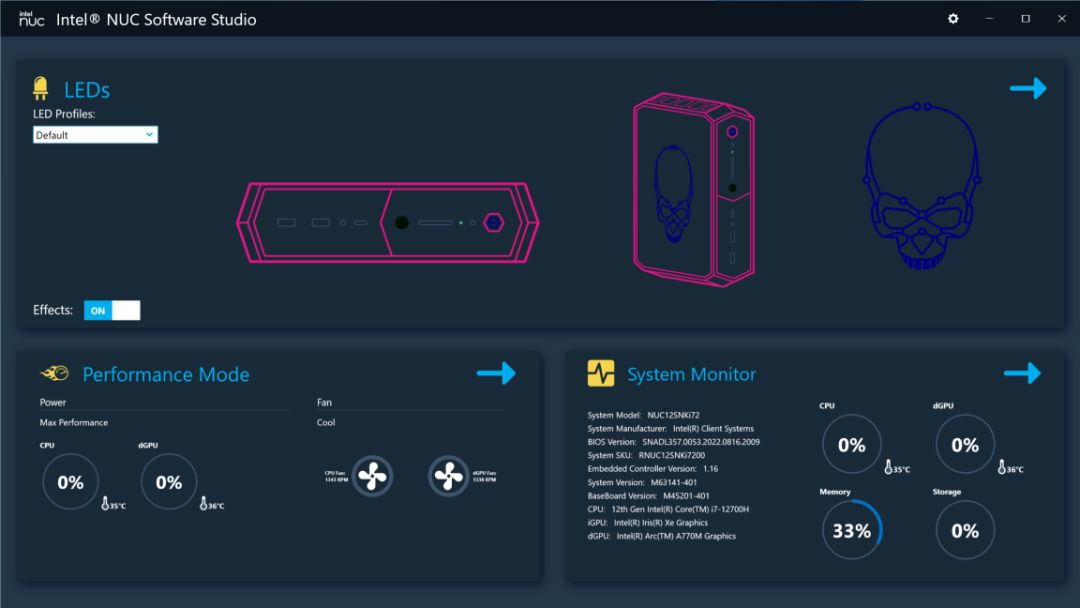Image resolution: width=1080 pixels, height=608 pixels.
Task: Click the blue skull LED graphic
Action: (922, 186)
